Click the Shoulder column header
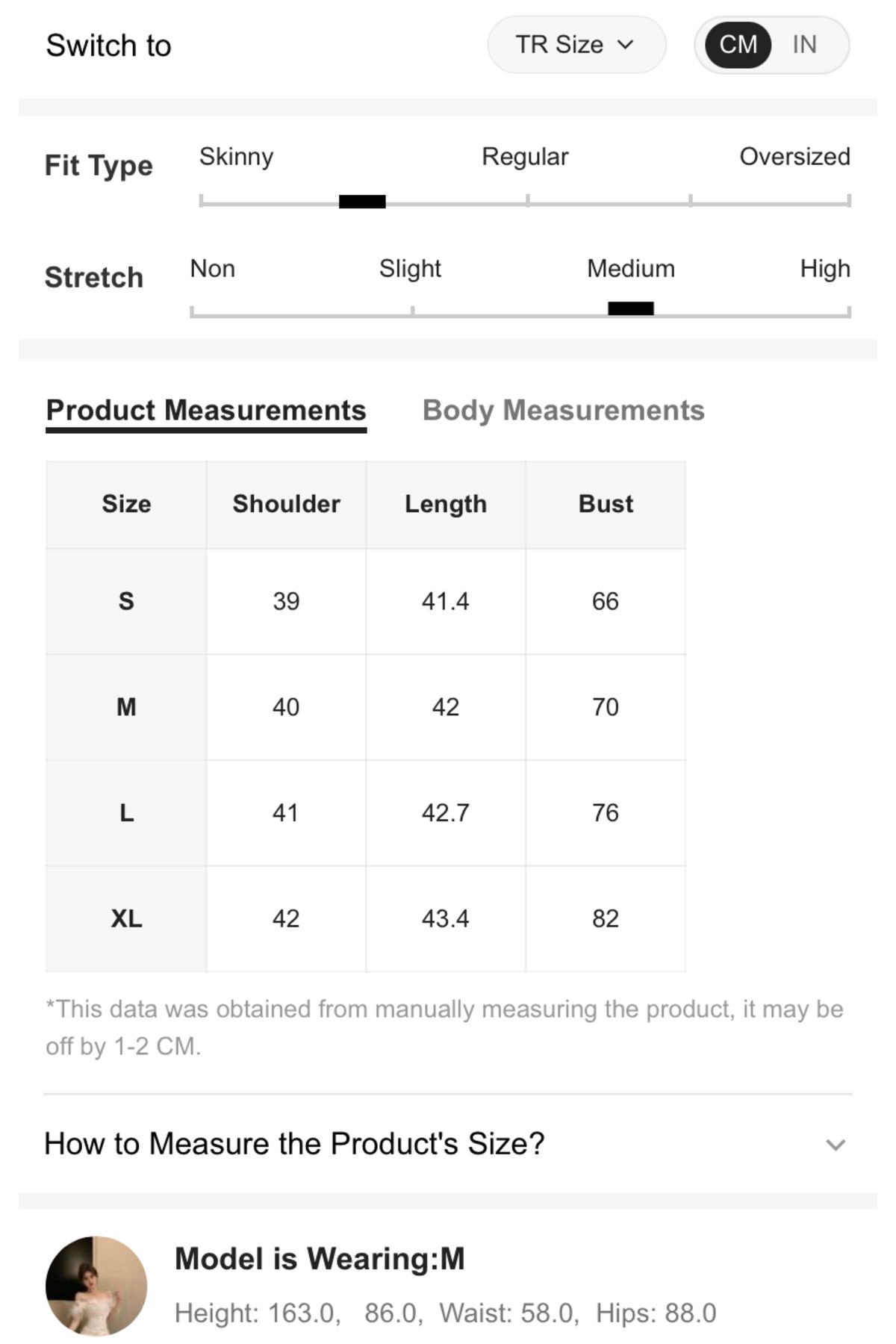This screenshot has width=896, height=1344. [286, 504]
